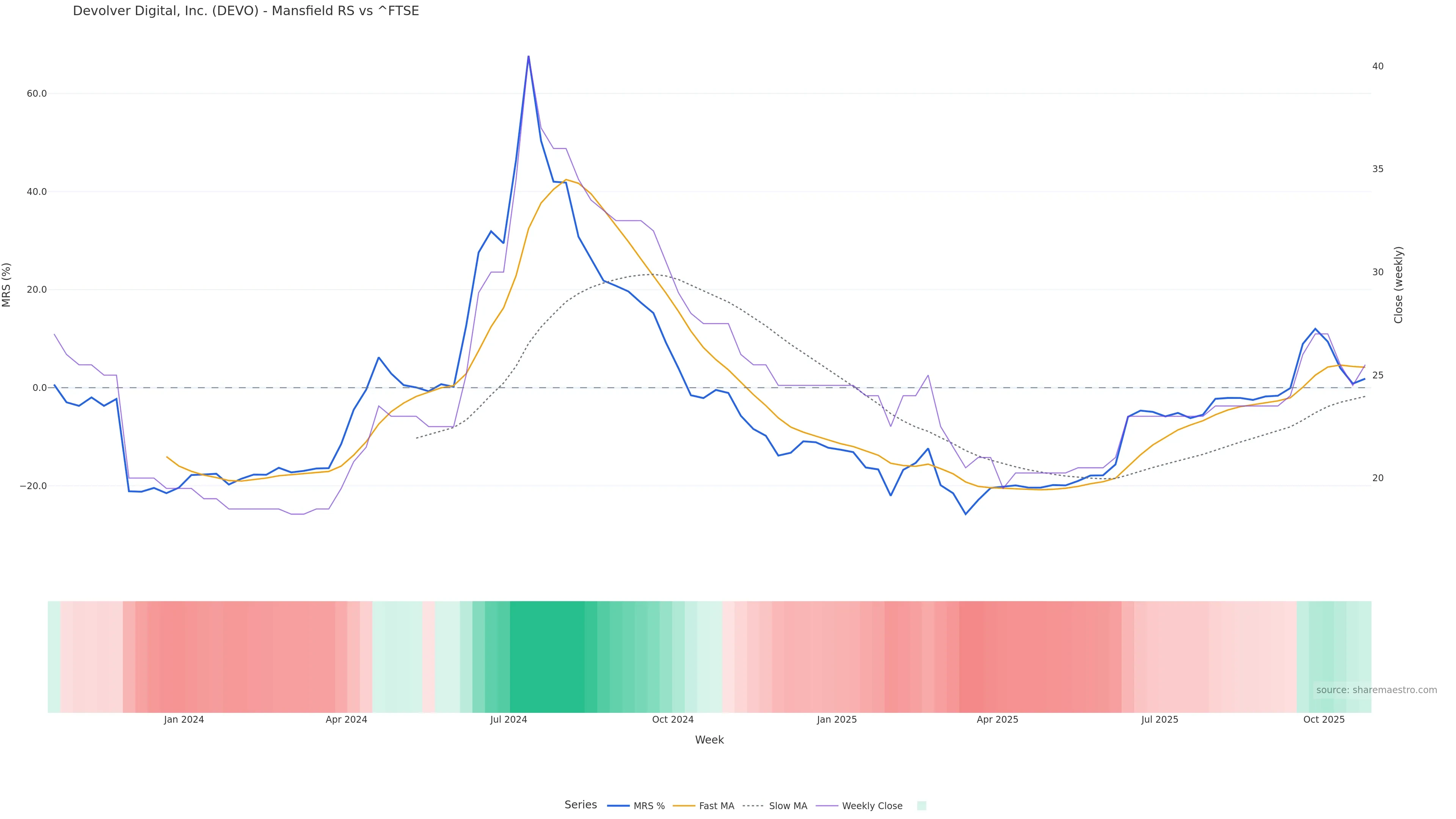Hide the Fast MA legend entry
1456x819 pixels.
[x=716, y=806]
